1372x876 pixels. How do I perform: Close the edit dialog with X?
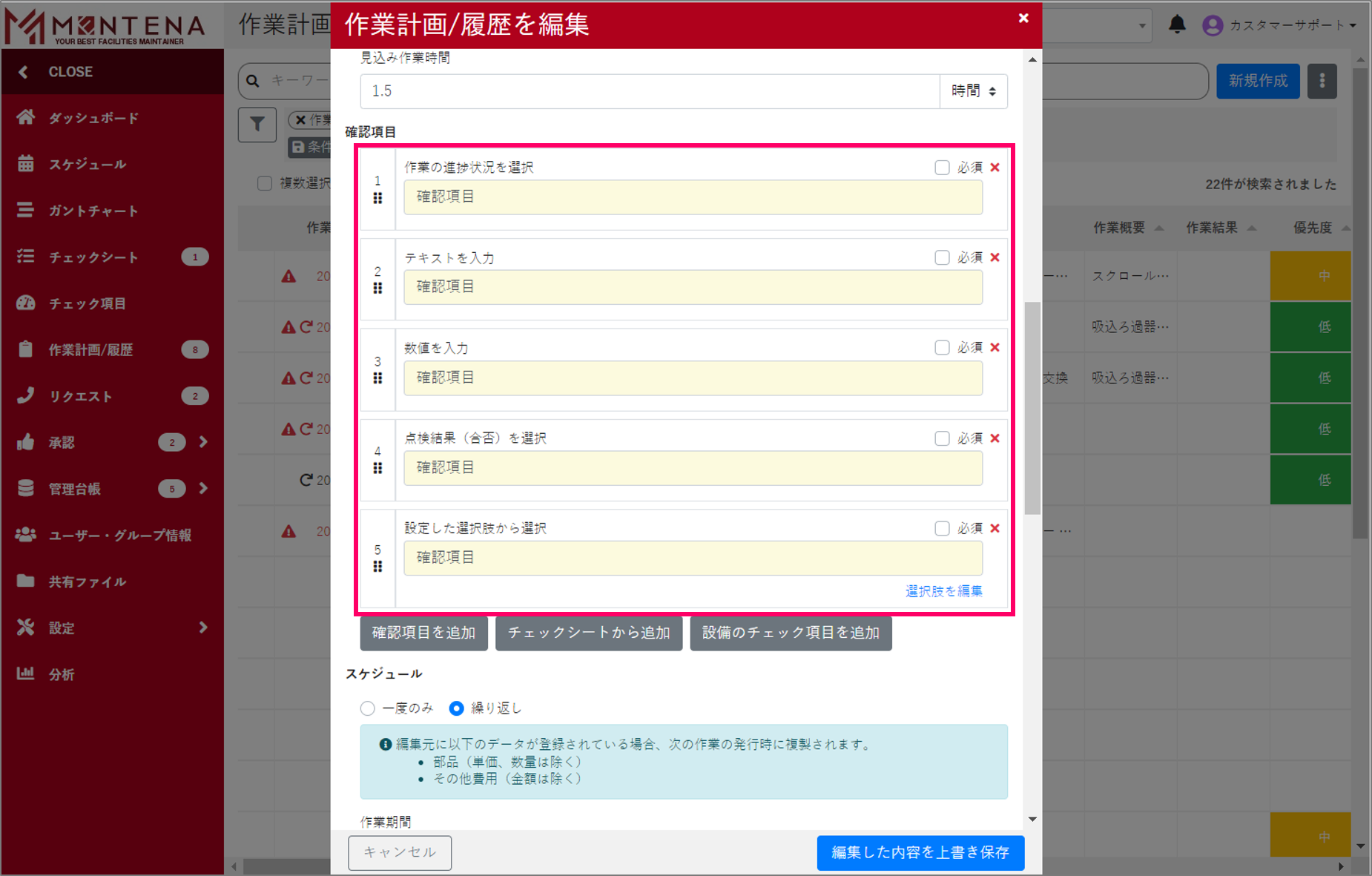1023,19
